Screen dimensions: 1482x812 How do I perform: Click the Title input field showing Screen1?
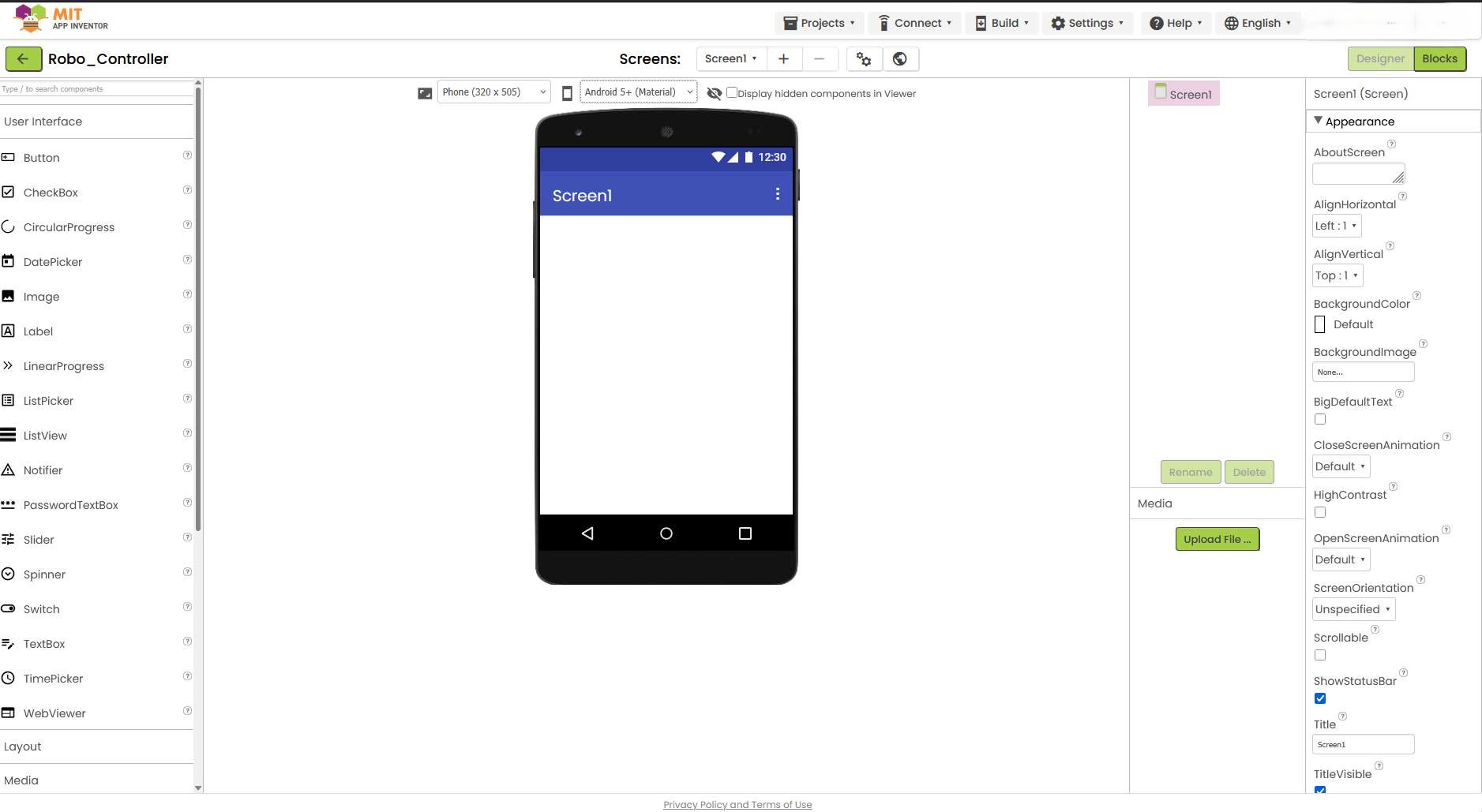point(1362,743)
